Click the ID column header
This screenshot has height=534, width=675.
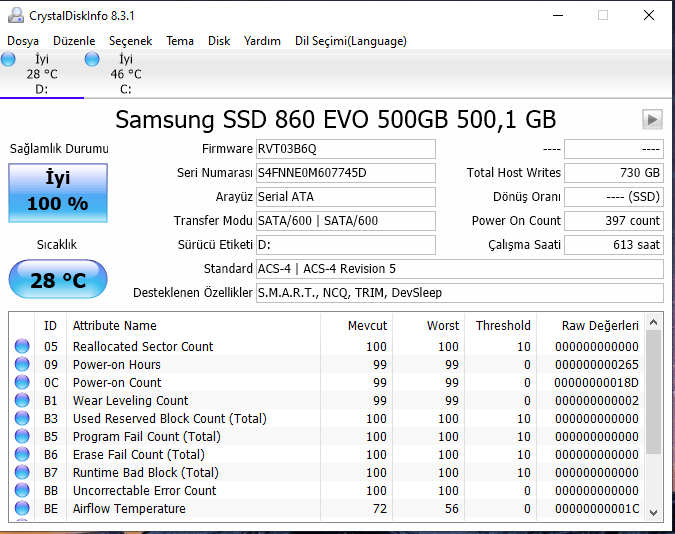[50, 326]
